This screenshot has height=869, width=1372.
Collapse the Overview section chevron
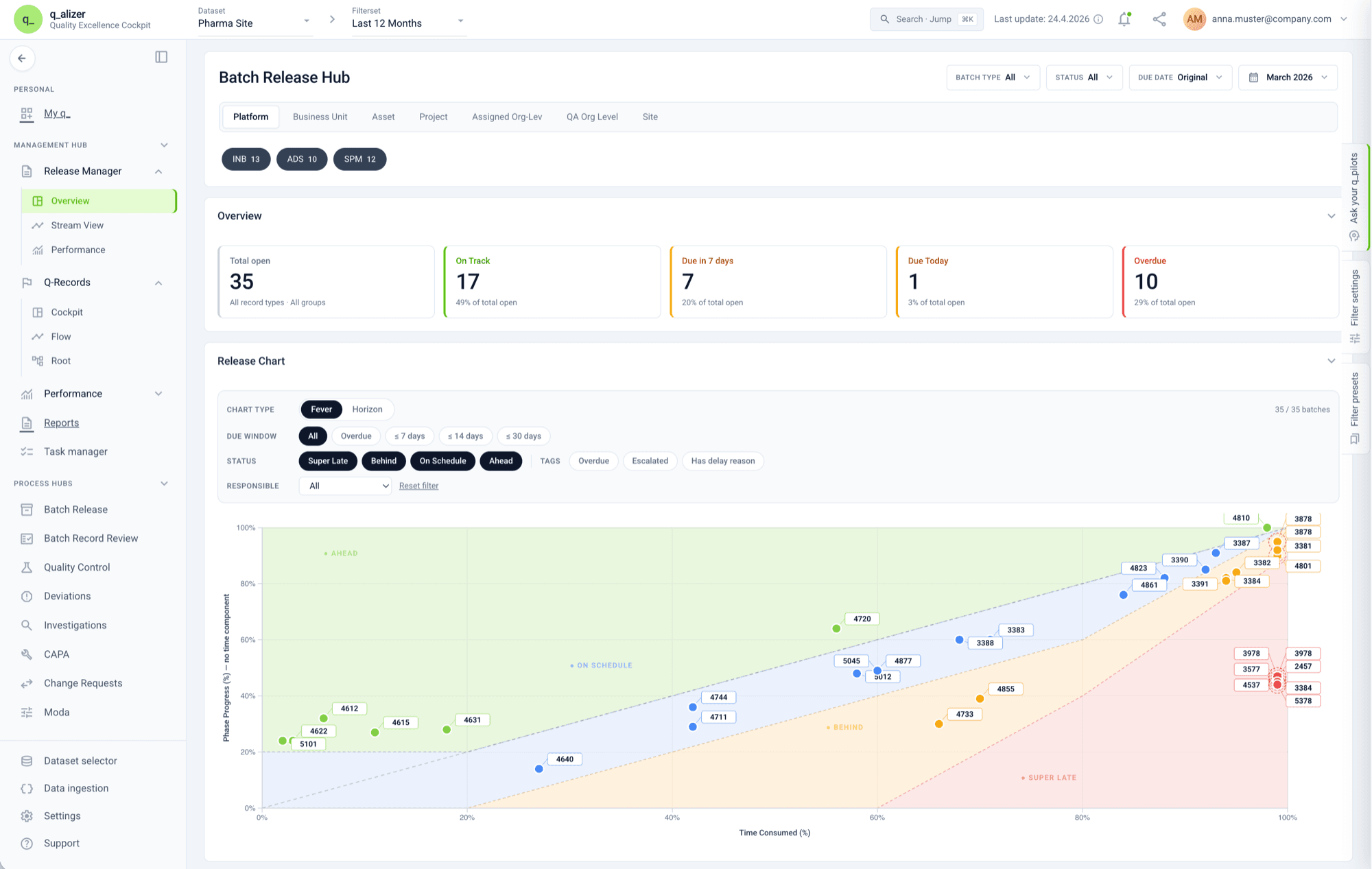1331,216
